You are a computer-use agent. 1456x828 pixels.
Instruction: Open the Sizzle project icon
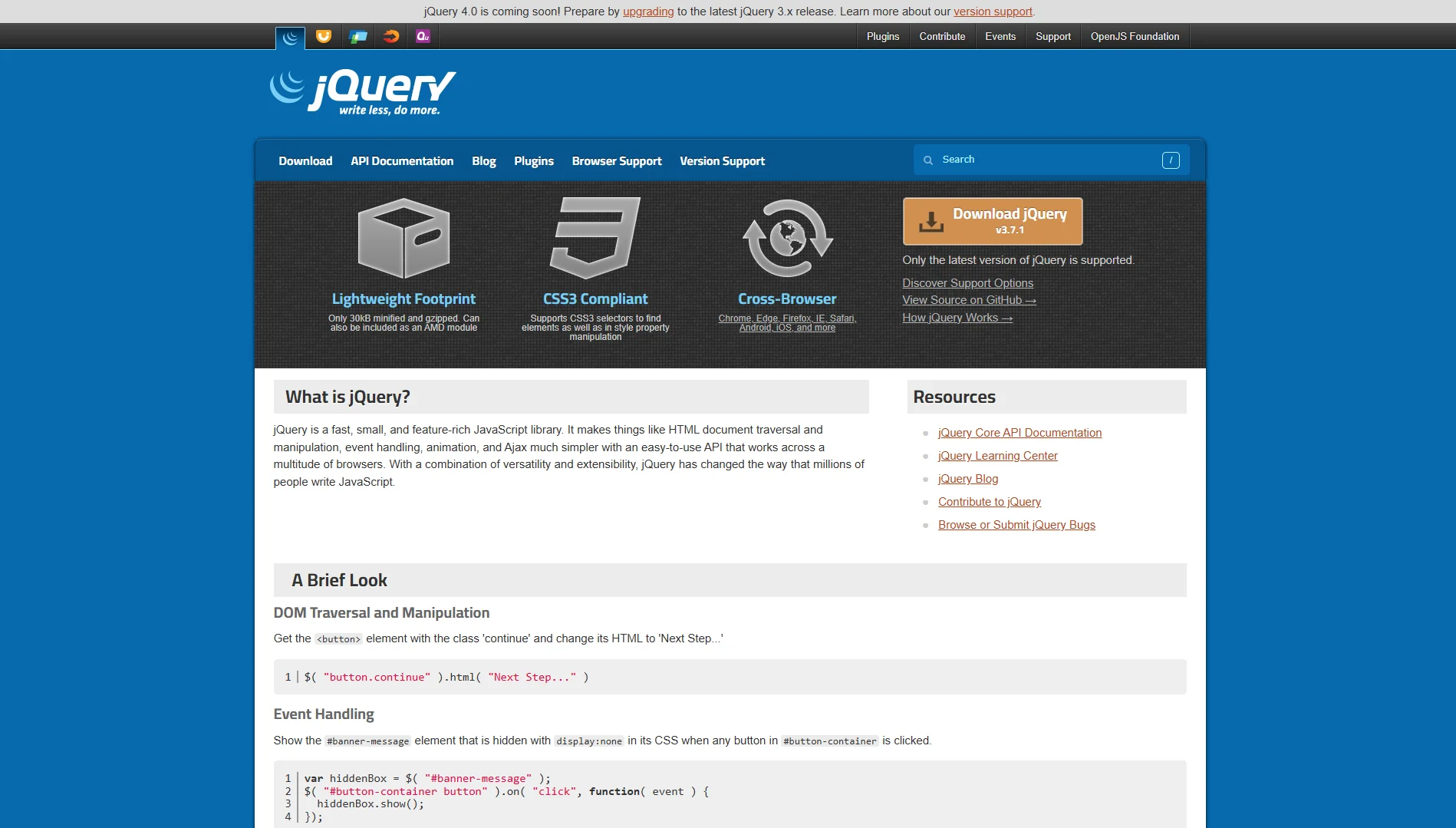pyautogui.click(x=391, y=36)
